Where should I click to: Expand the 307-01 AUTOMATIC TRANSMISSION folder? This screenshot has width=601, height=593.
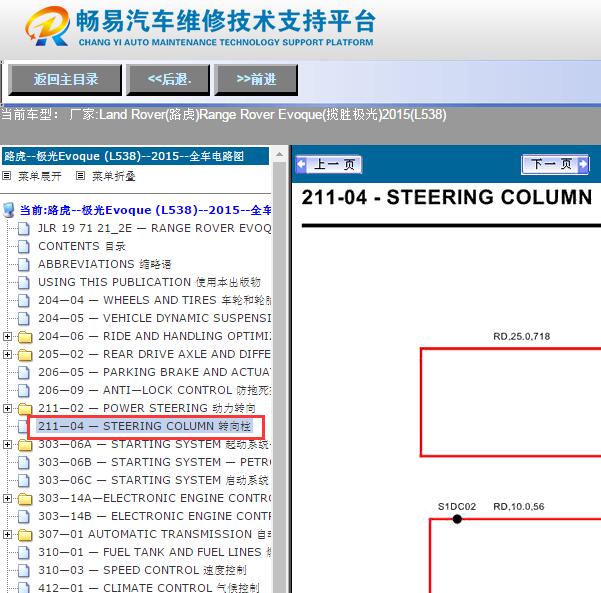coord(7,535)
